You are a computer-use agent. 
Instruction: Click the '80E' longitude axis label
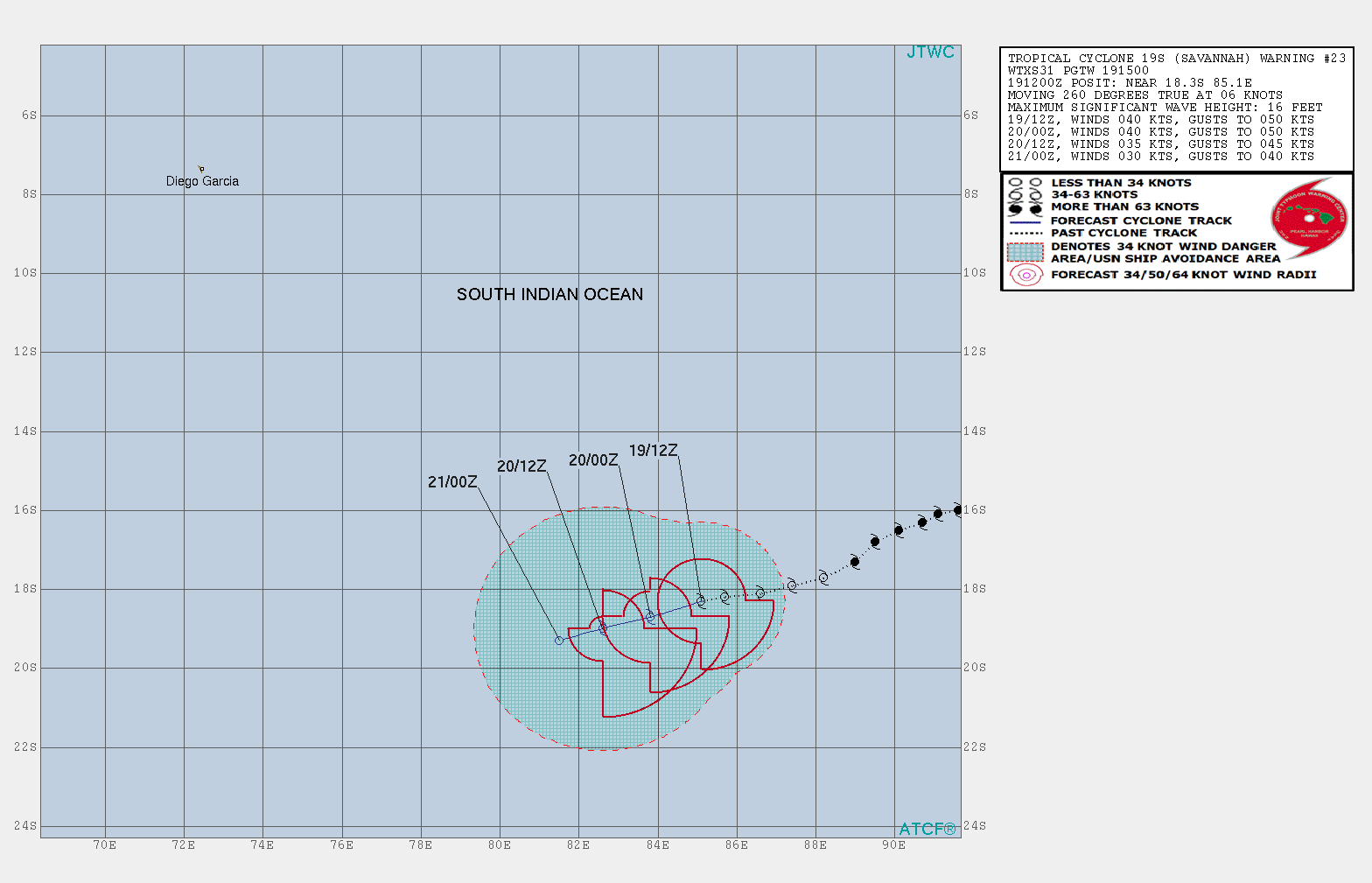click(500, 845)
